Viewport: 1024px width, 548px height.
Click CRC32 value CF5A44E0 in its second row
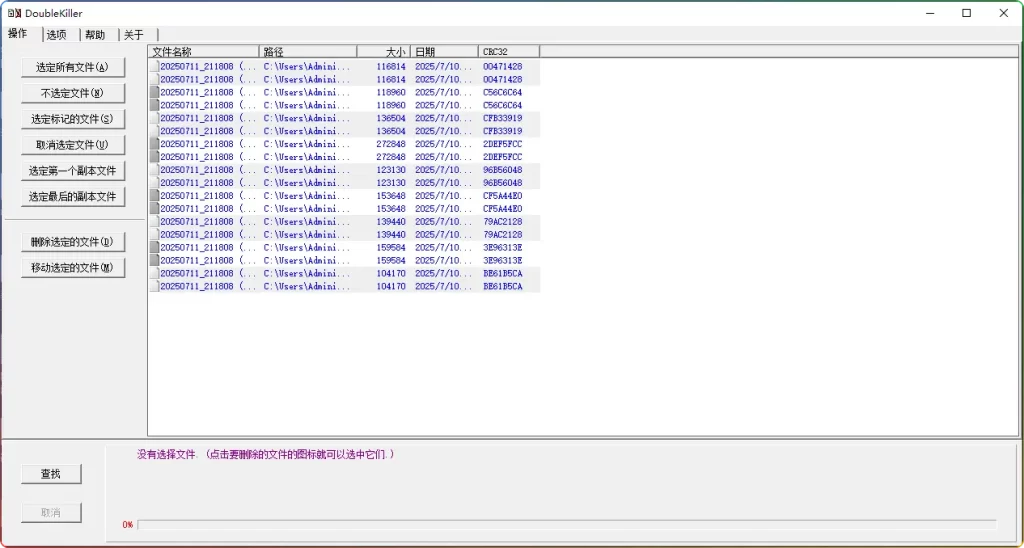(503, 208)
